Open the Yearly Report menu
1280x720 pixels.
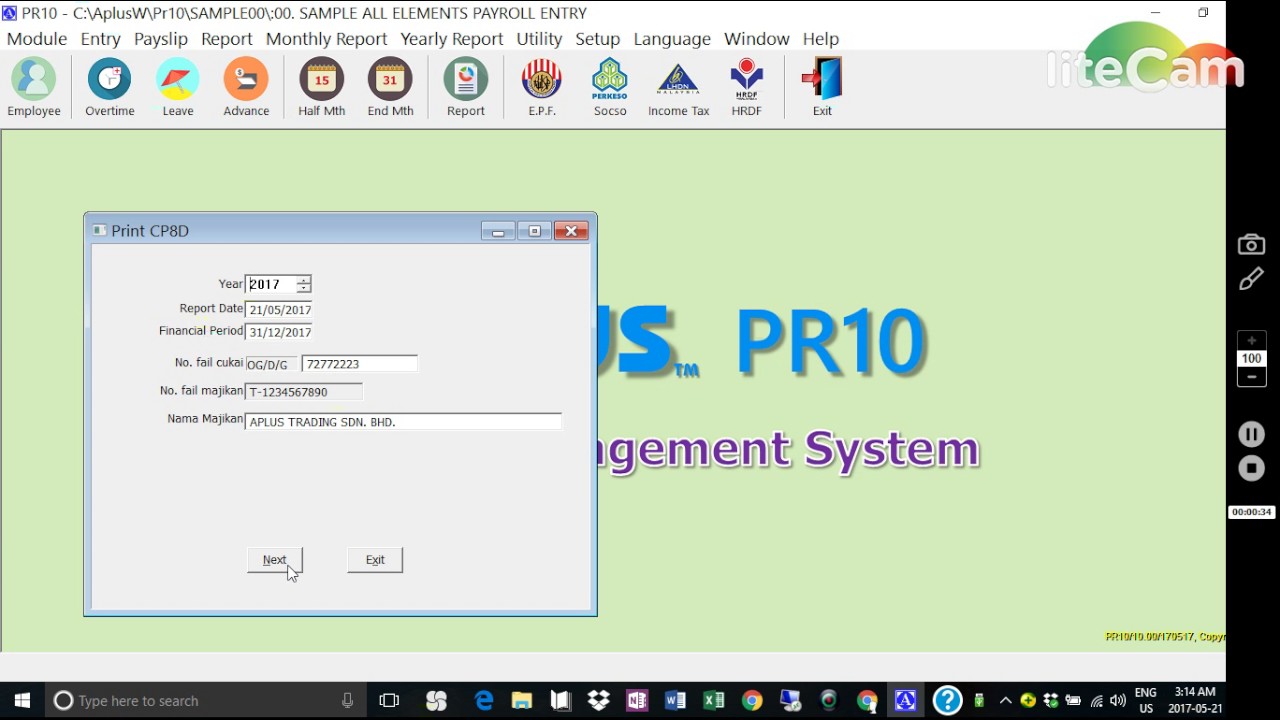click(x=452, y=39)
